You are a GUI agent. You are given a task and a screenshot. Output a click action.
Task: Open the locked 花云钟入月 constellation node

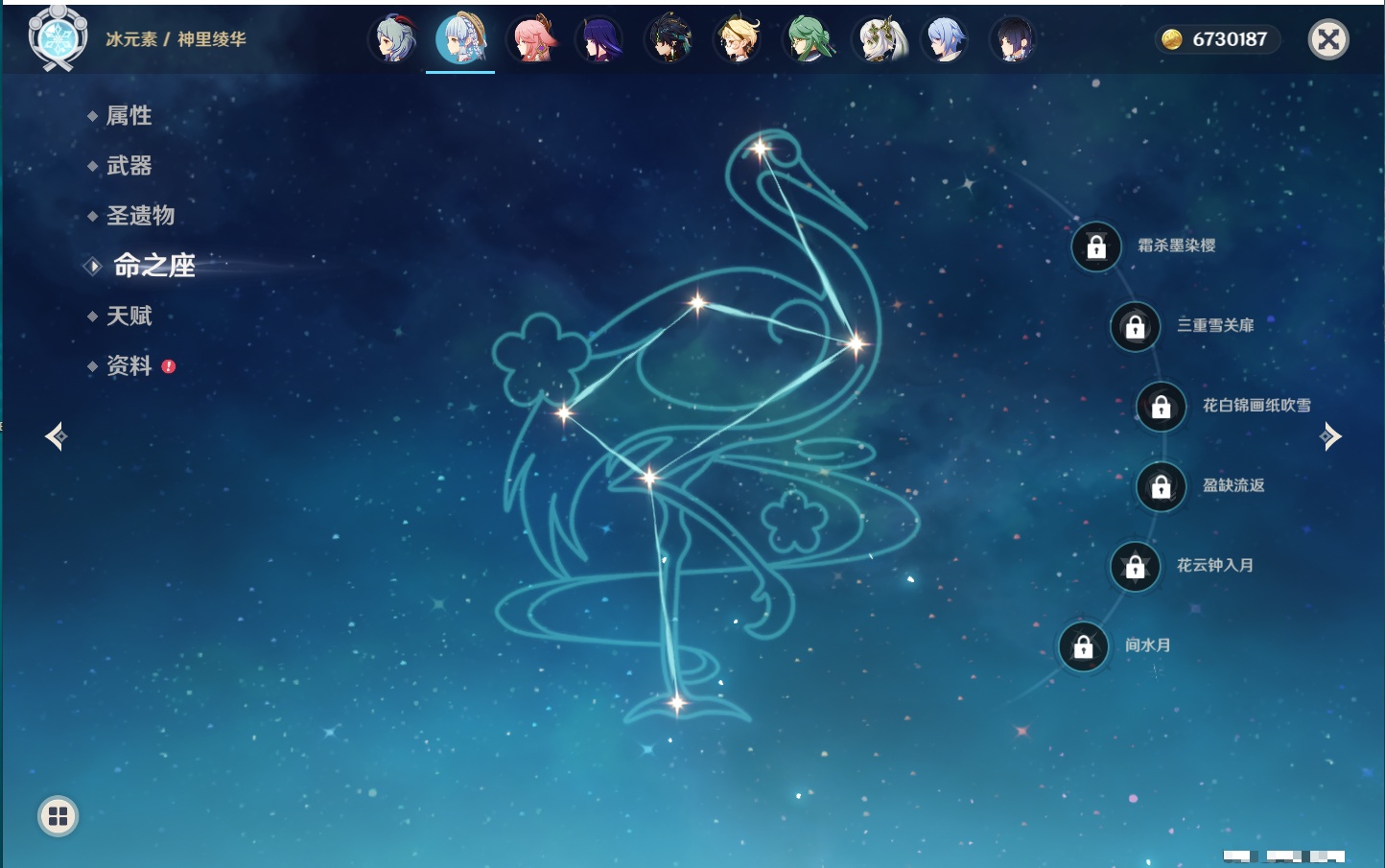coord(1136,566)
